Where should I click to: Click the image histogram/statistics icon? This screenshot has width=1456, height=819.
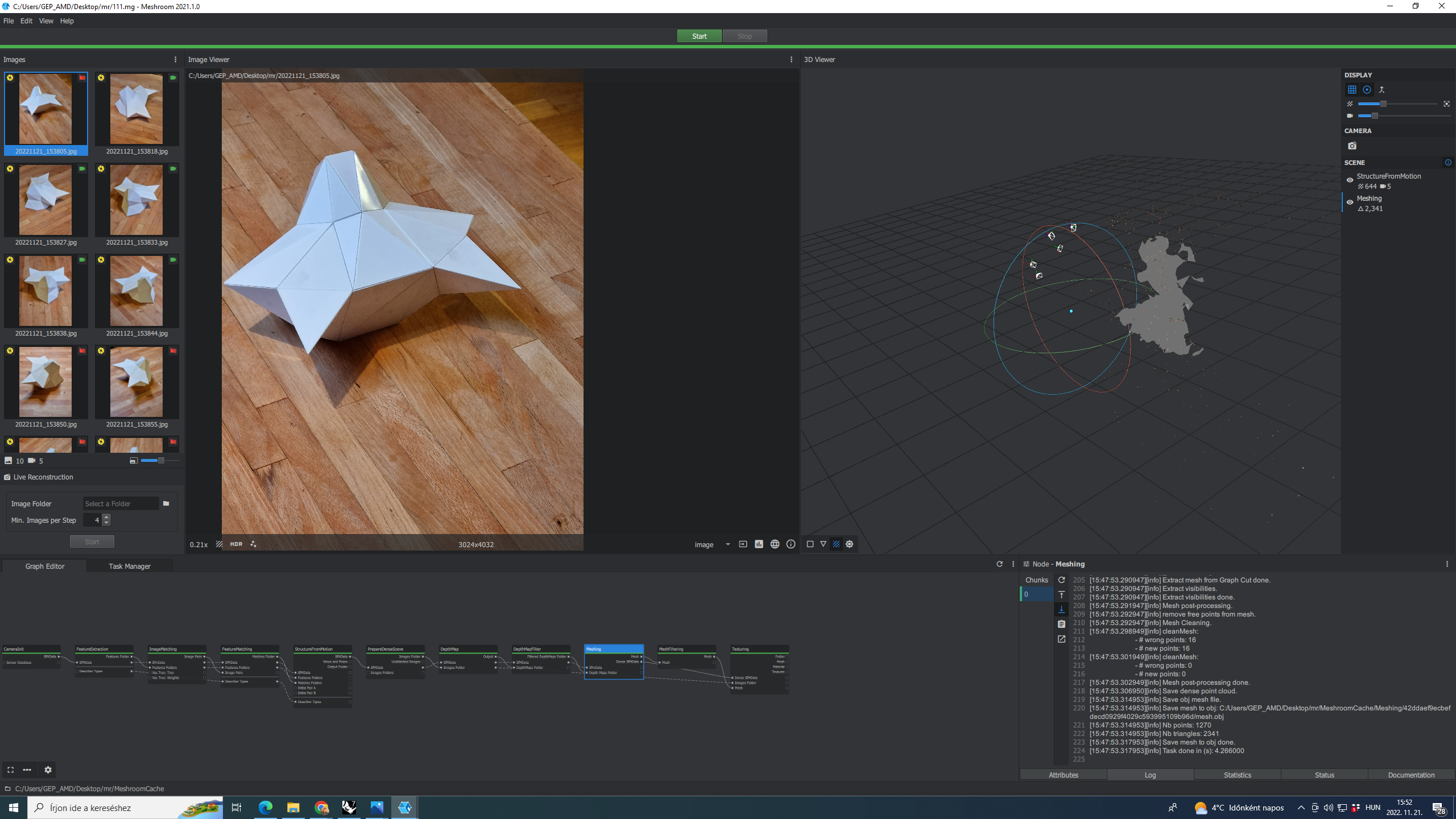click(x=759, y=544)
